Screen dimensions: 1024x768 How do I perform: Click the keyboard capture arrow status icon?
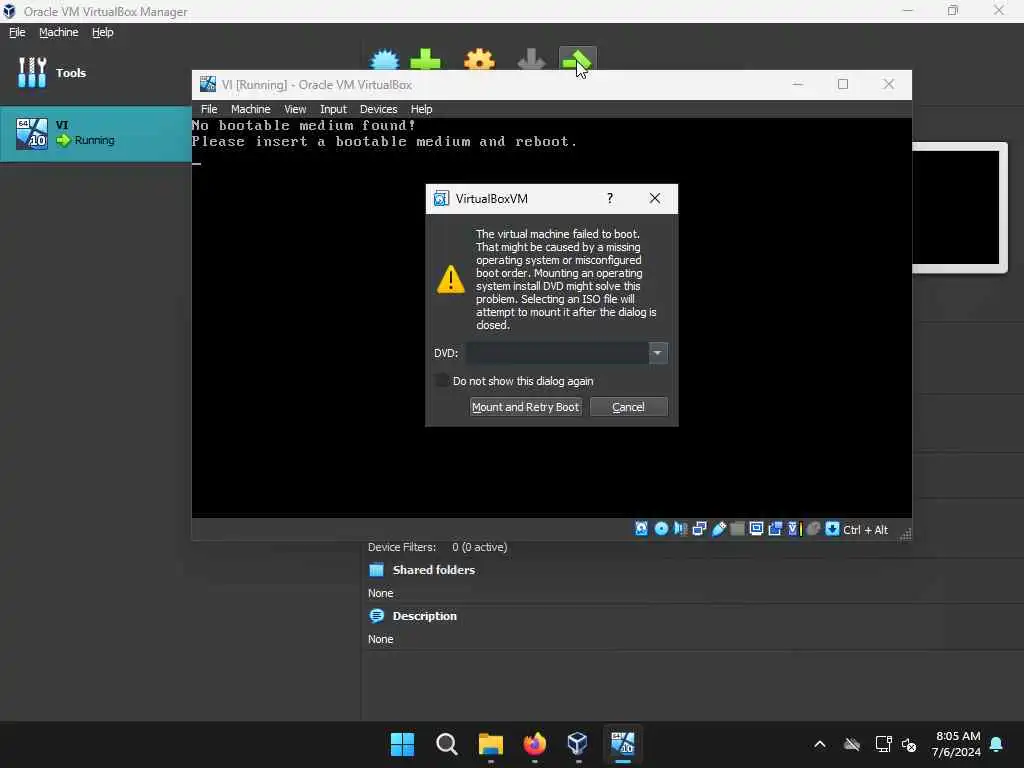pos(832,529)
